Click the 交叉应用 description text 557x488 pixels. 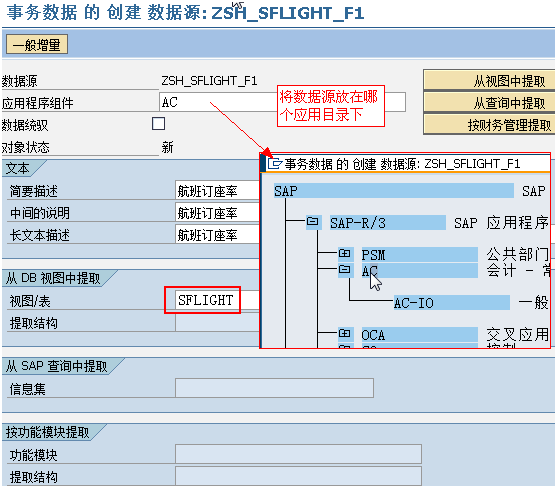(517, 335)
